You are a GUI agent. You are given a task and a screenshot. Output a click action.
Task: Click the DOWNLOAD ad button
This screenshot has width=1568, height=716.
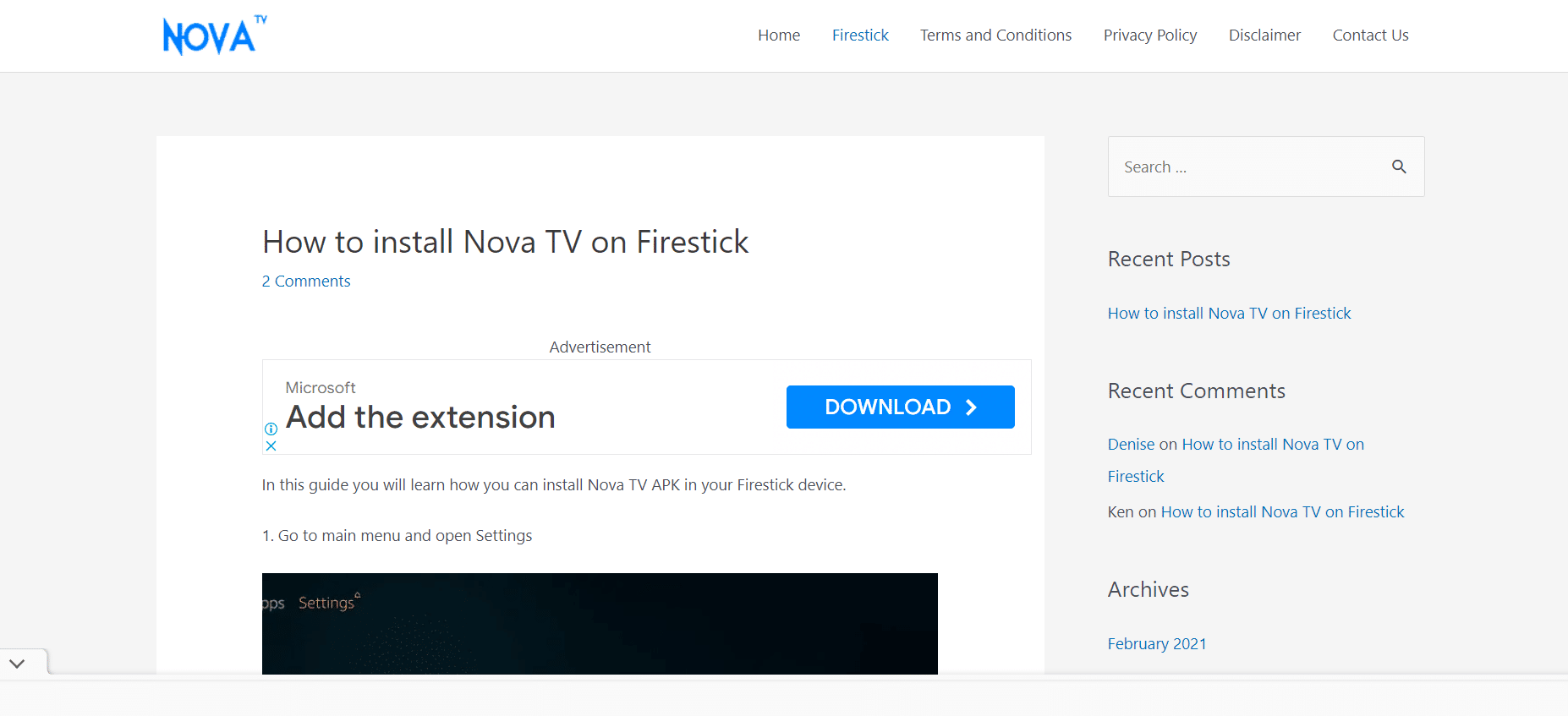(x=901, y=407)
